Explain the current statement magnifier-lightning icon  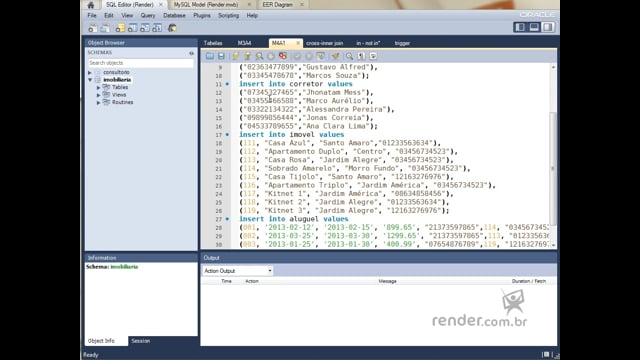pos(259,56)
